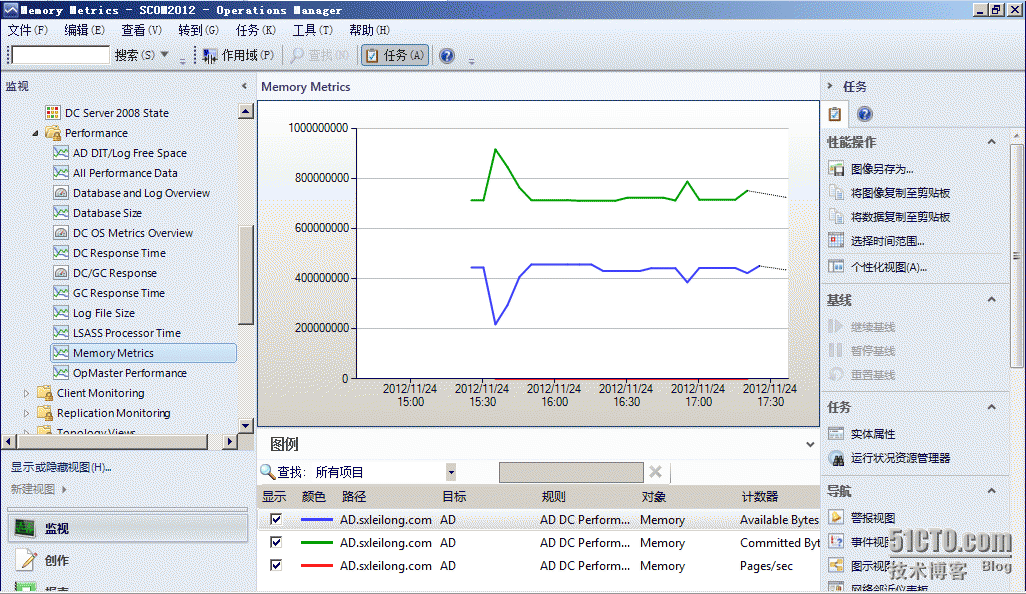Click Copy Image to Clipboard (将图像复制至剪贴板)
The image size is (1026, 594).
(900, 193)
